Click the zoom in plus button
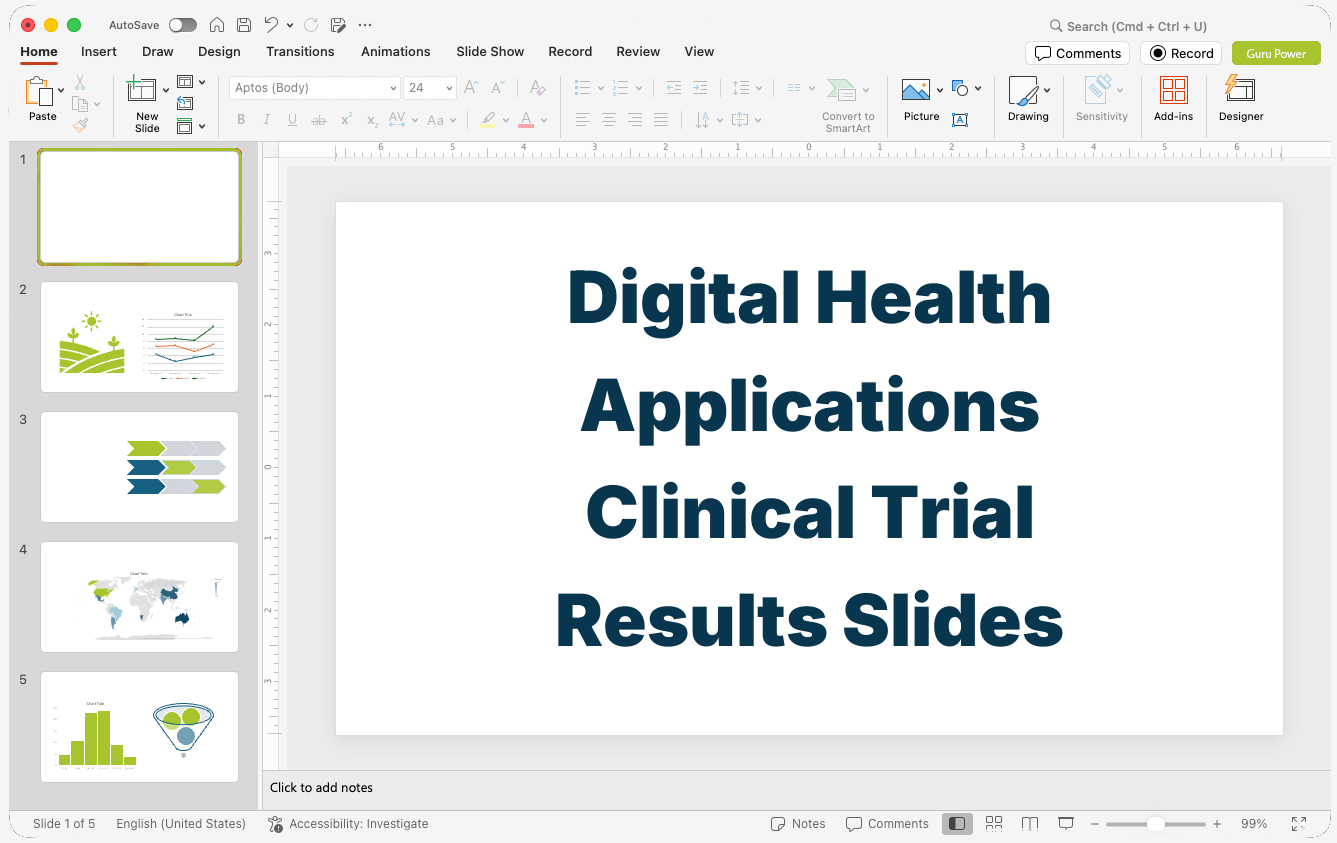This screenshot has height=843, width=1337. (x=1217, y=824)
